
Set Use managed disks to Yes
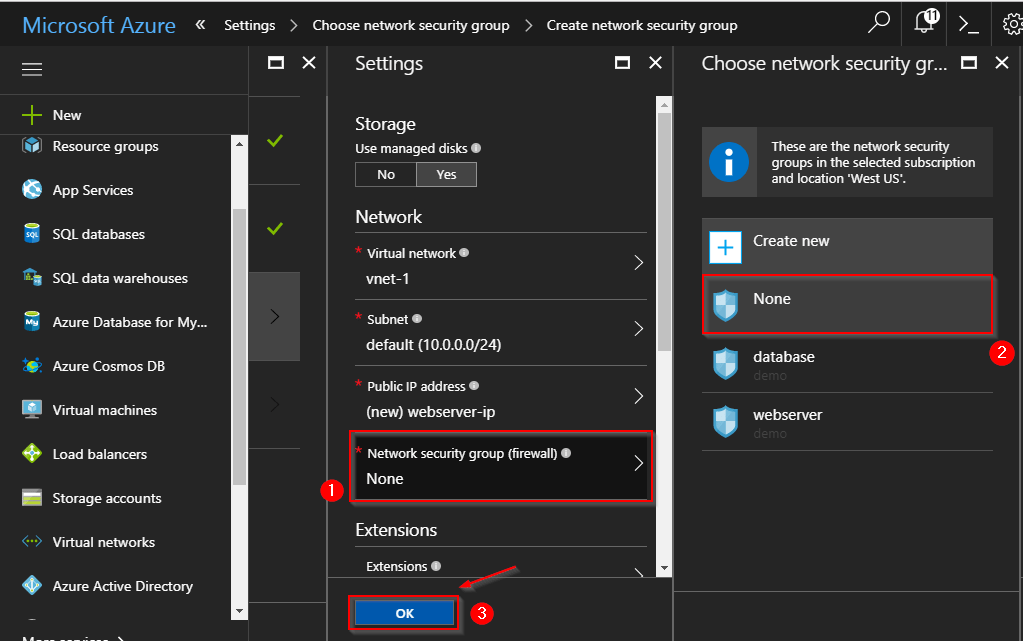pyautogui.click(x=446, y=174)
